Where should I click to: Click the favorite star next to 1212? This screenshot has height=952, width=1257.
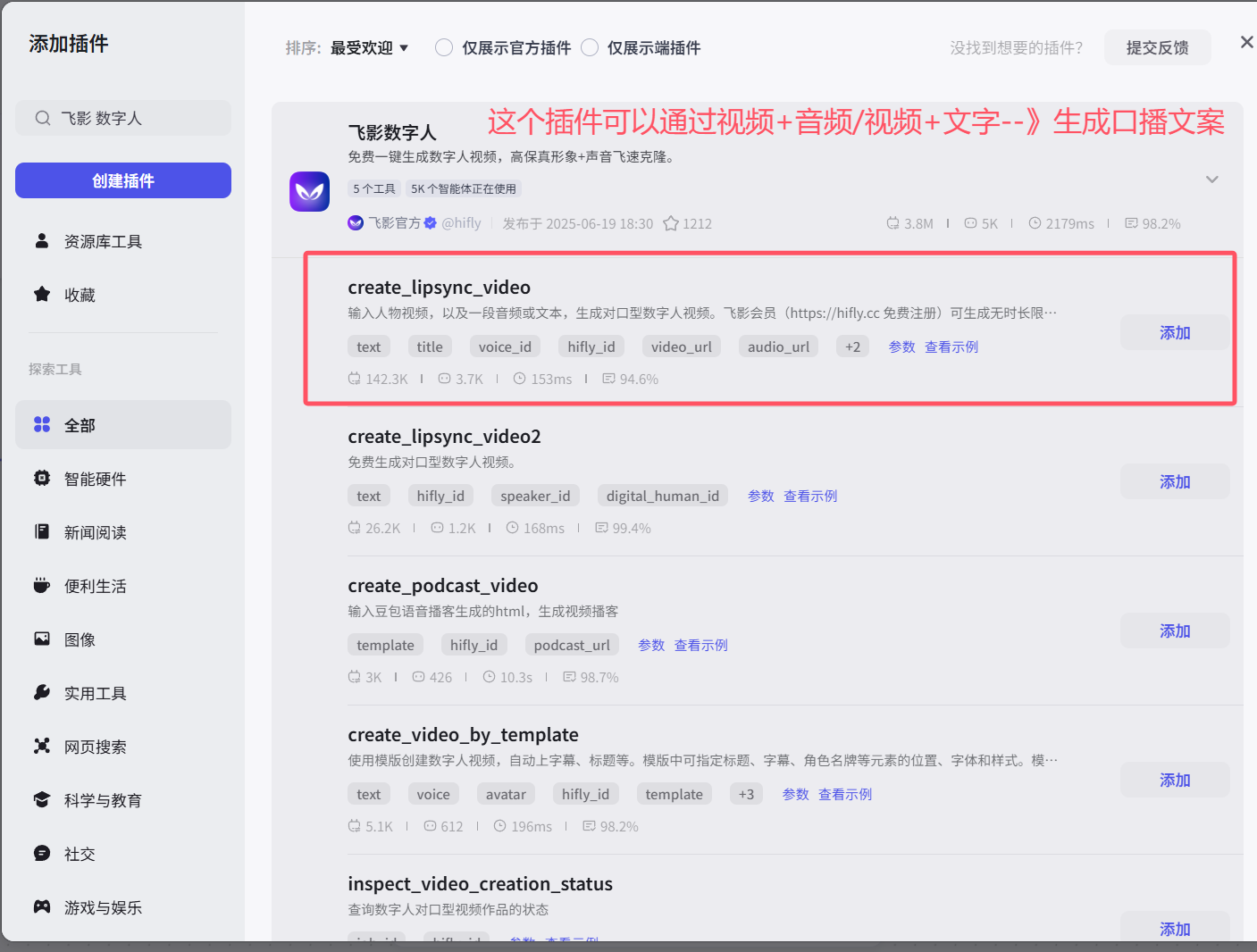point(671,223)
